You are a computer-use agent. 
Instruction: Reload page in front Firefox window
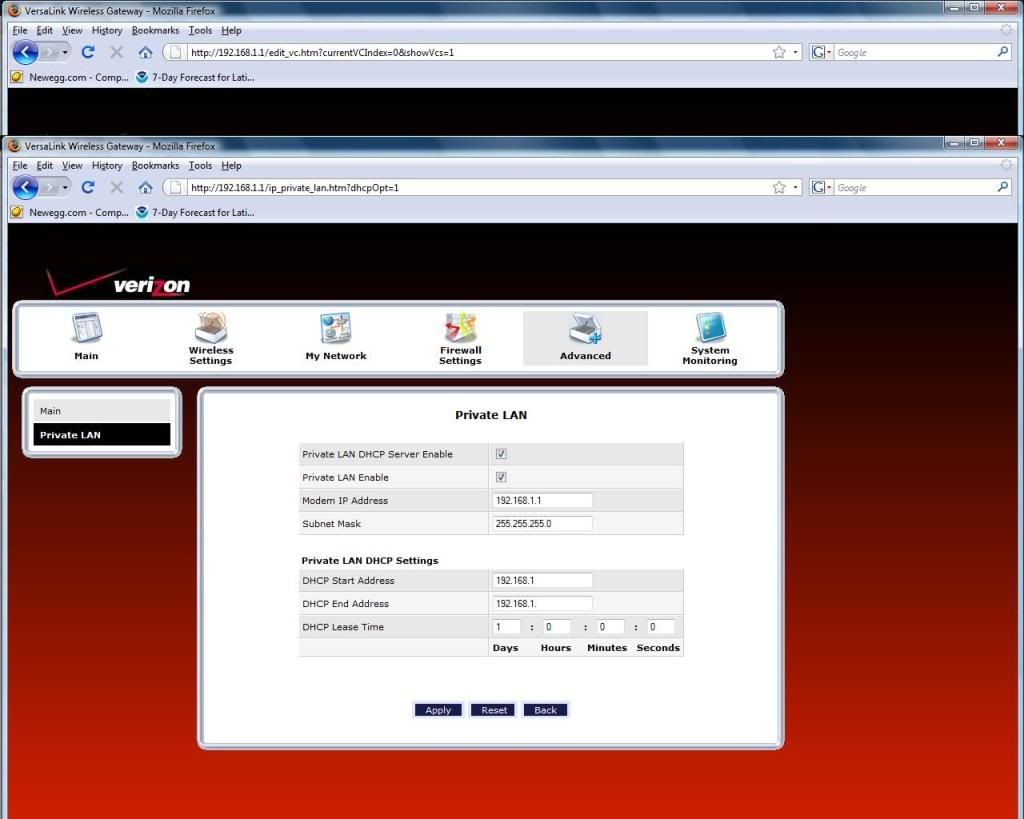88,188
